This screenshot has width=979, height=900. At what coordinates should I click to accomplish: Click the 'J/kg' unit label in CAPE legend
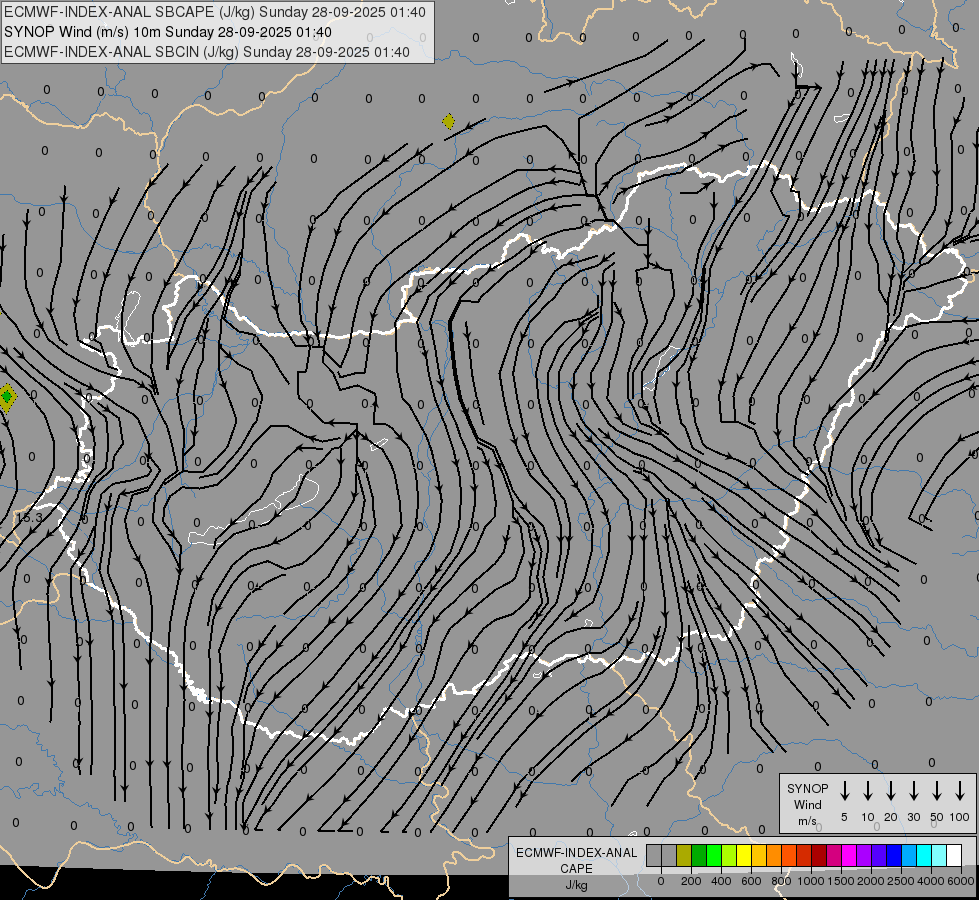(x=576, y=885)
